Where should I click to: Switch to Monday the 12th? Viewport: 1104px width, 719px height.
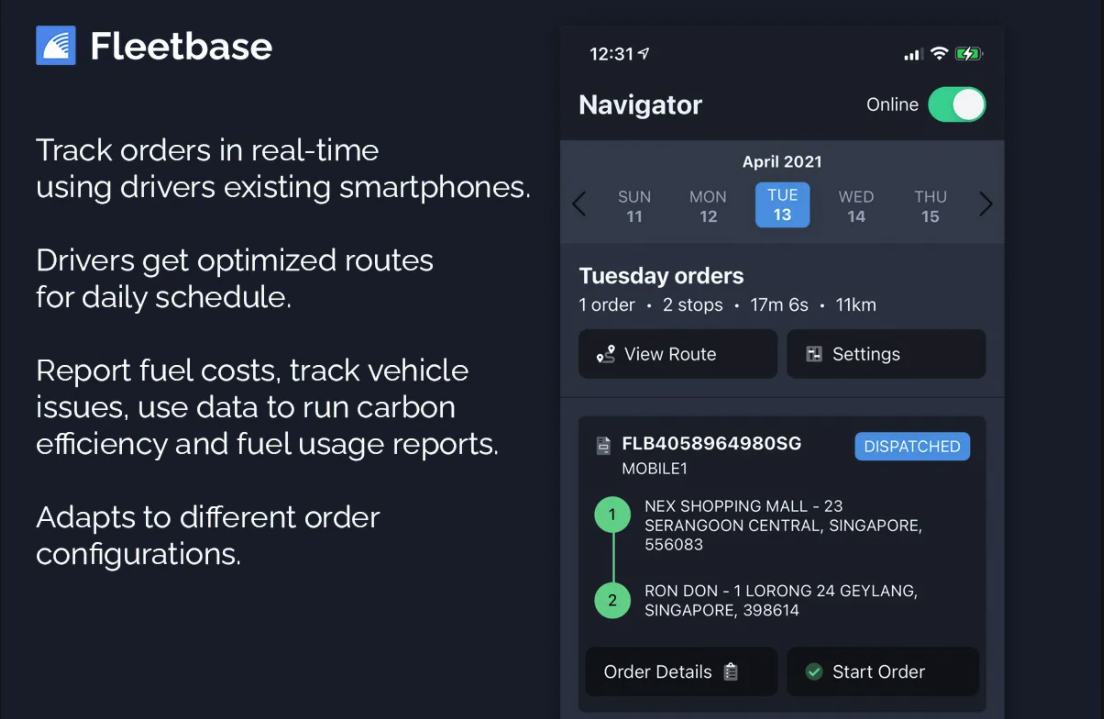(x=708, y=204)
